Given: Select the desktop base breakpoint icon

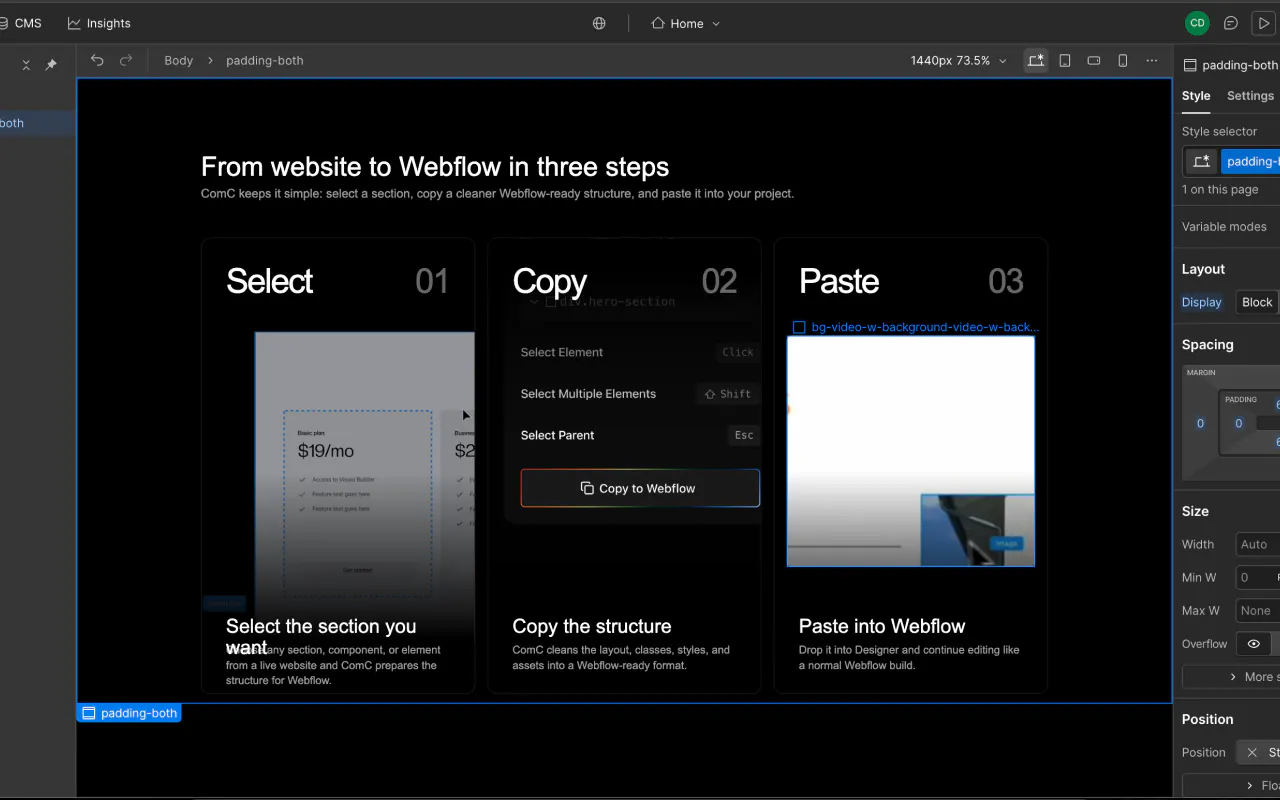Looking at the screenshot, I should tap(1036, 60).
